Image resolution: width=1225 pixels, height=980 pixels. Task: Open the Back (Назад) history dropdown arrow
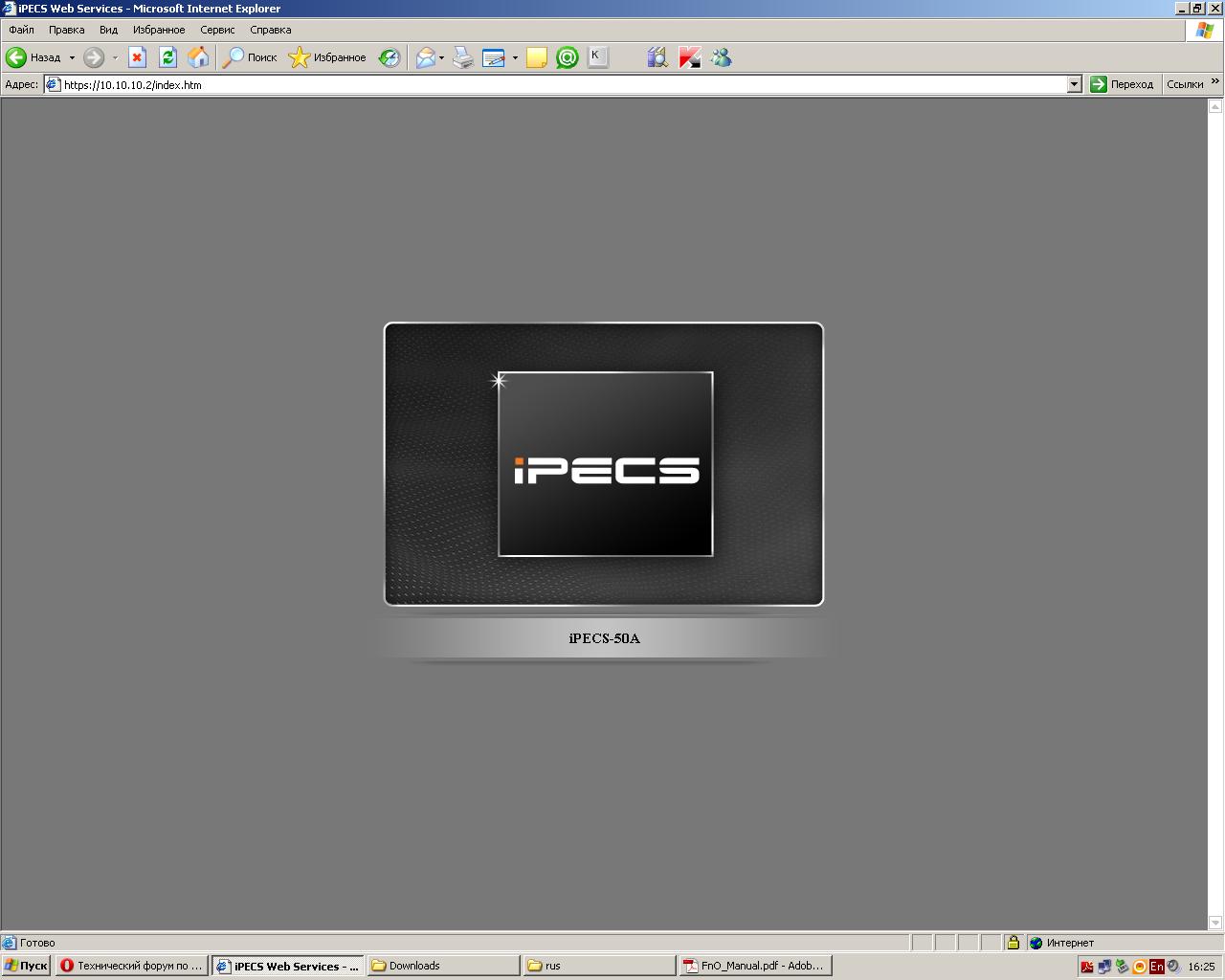pyautogui.click(x=72, y=58)
